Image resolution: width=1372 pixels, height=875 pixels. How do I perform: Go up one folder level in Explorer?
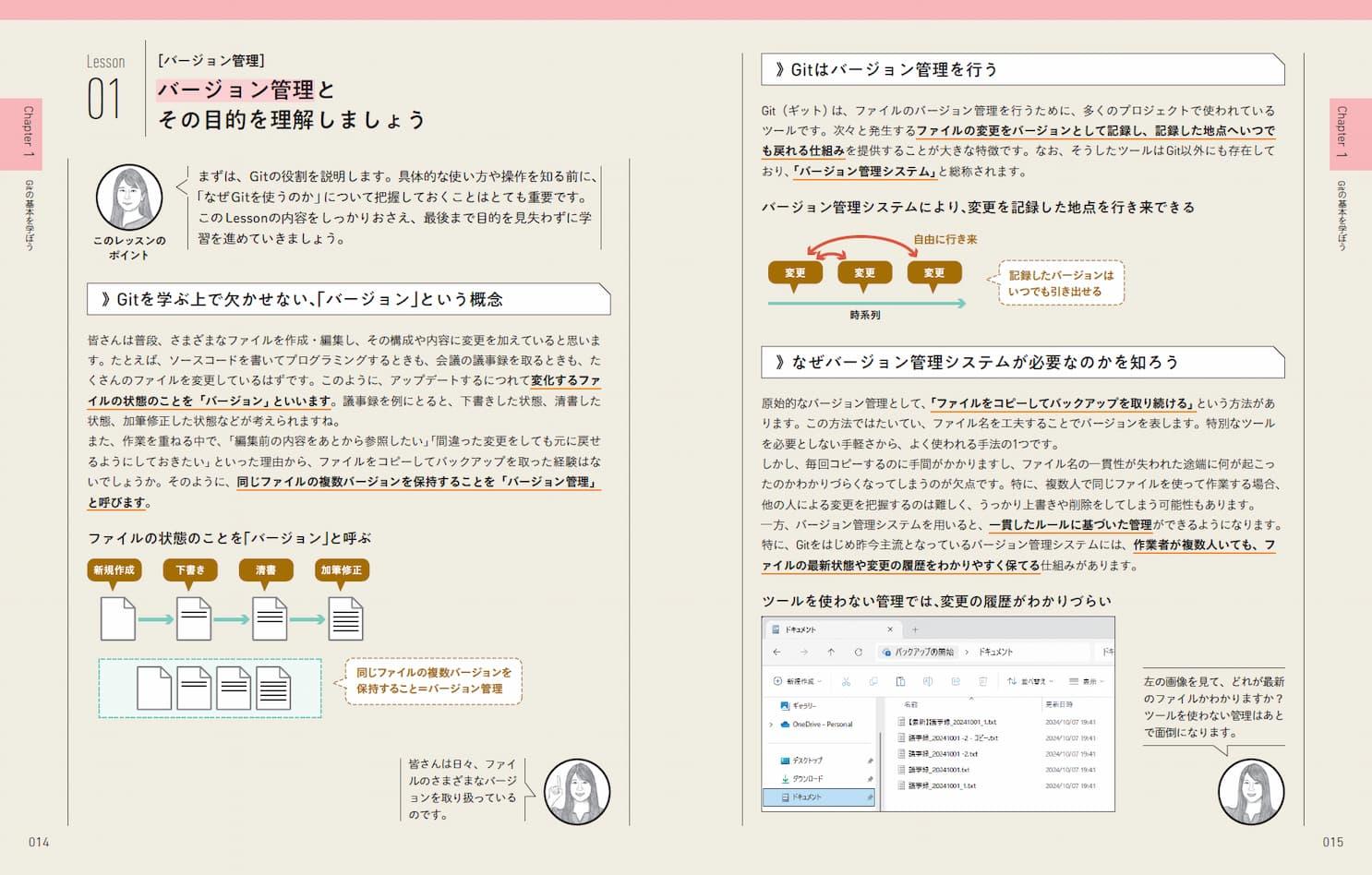coord(831,652)
